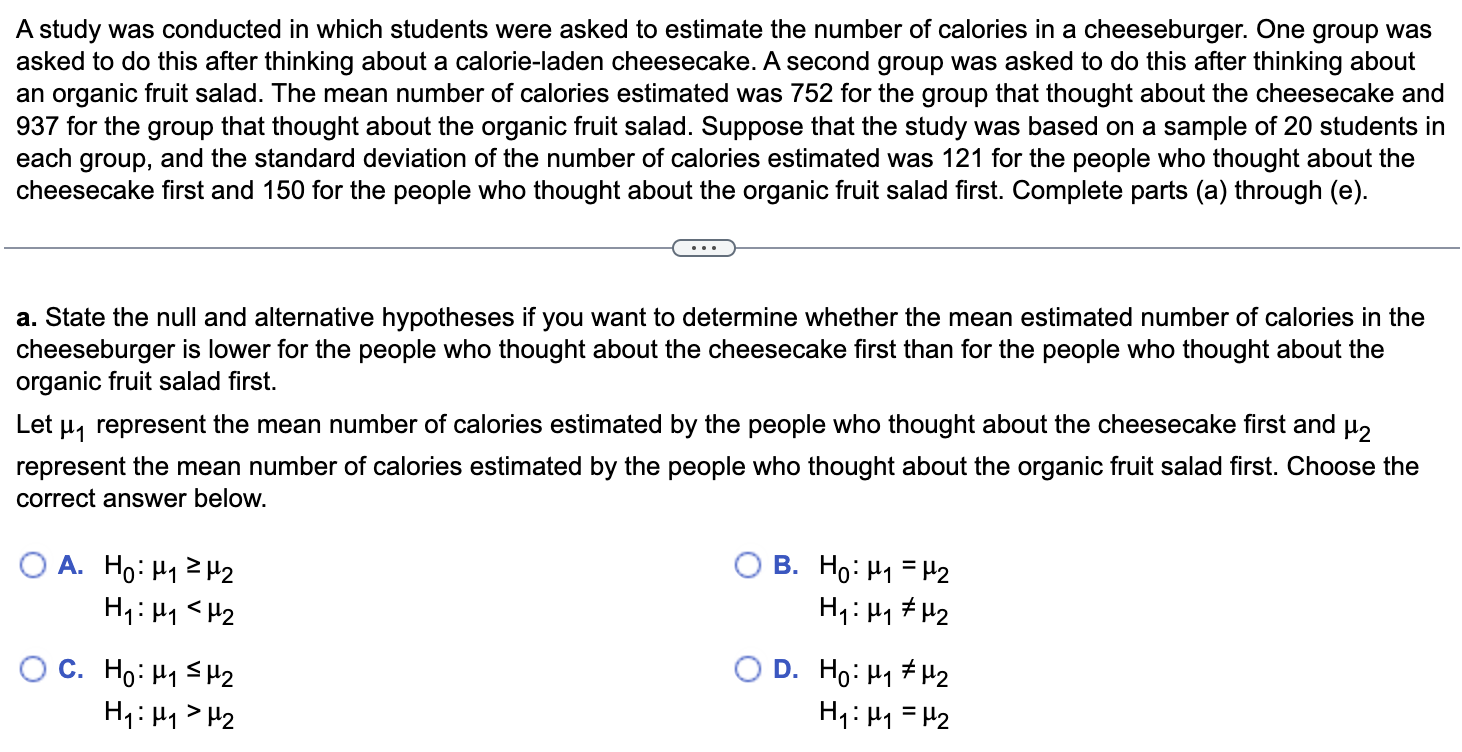Click the option C label

pyautogui.click(x=70, y=670)
